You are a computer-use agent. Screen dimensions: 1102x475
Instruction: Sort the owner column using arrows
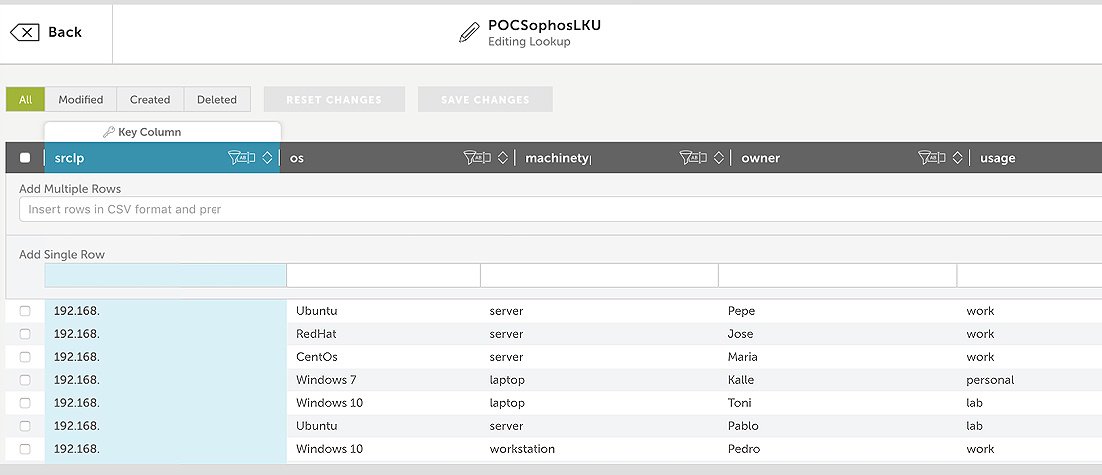(957, 158)
